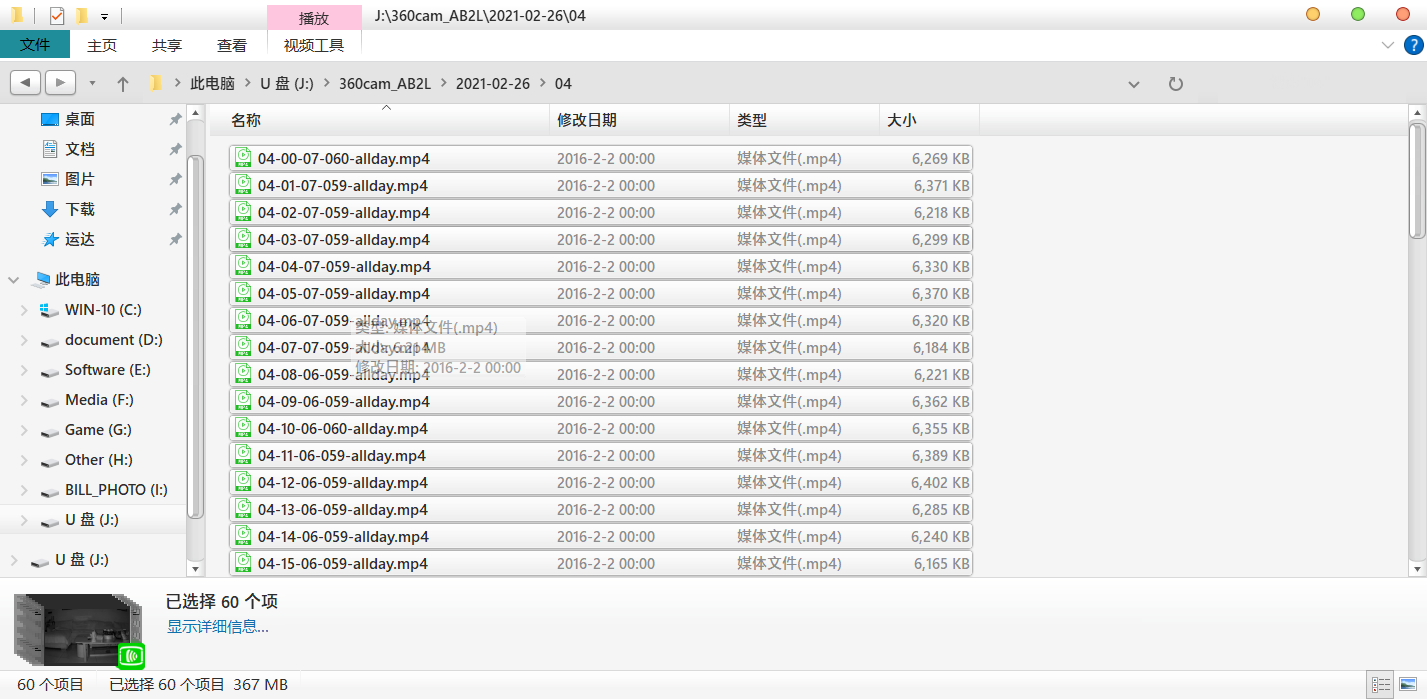Open 桌面 in quick access

click(80, 119)
